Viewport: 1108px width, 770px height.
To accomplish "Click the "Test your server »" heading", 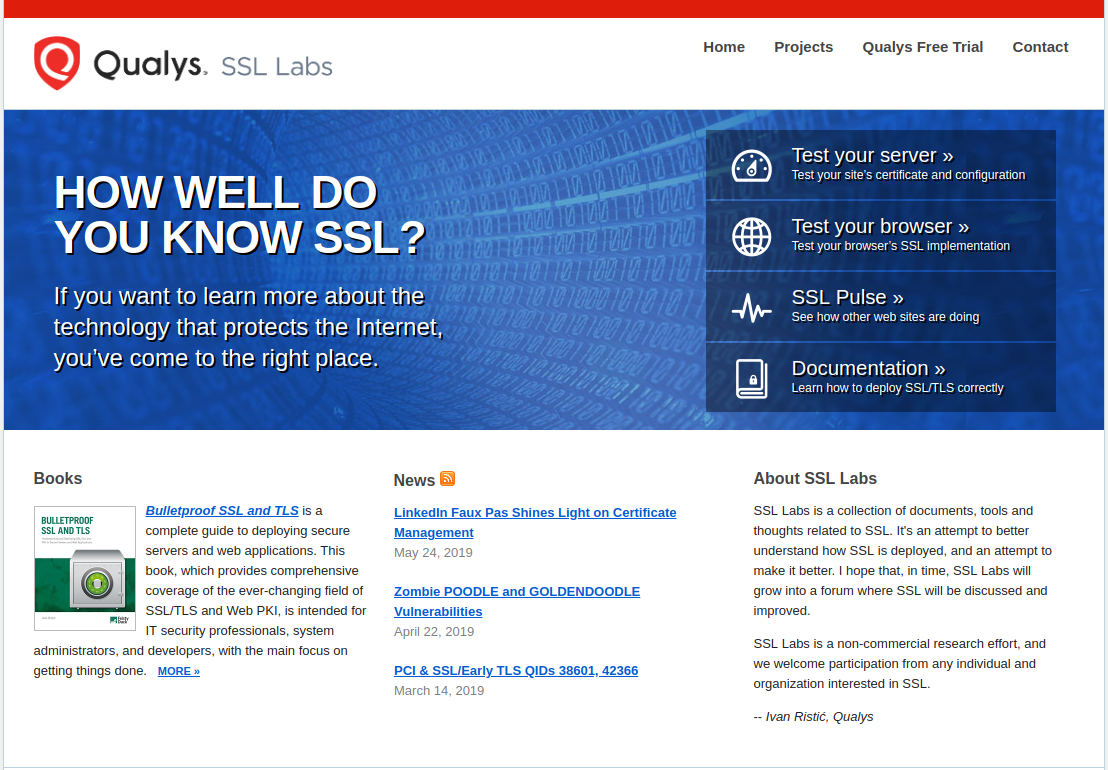I will click(872, 156).
